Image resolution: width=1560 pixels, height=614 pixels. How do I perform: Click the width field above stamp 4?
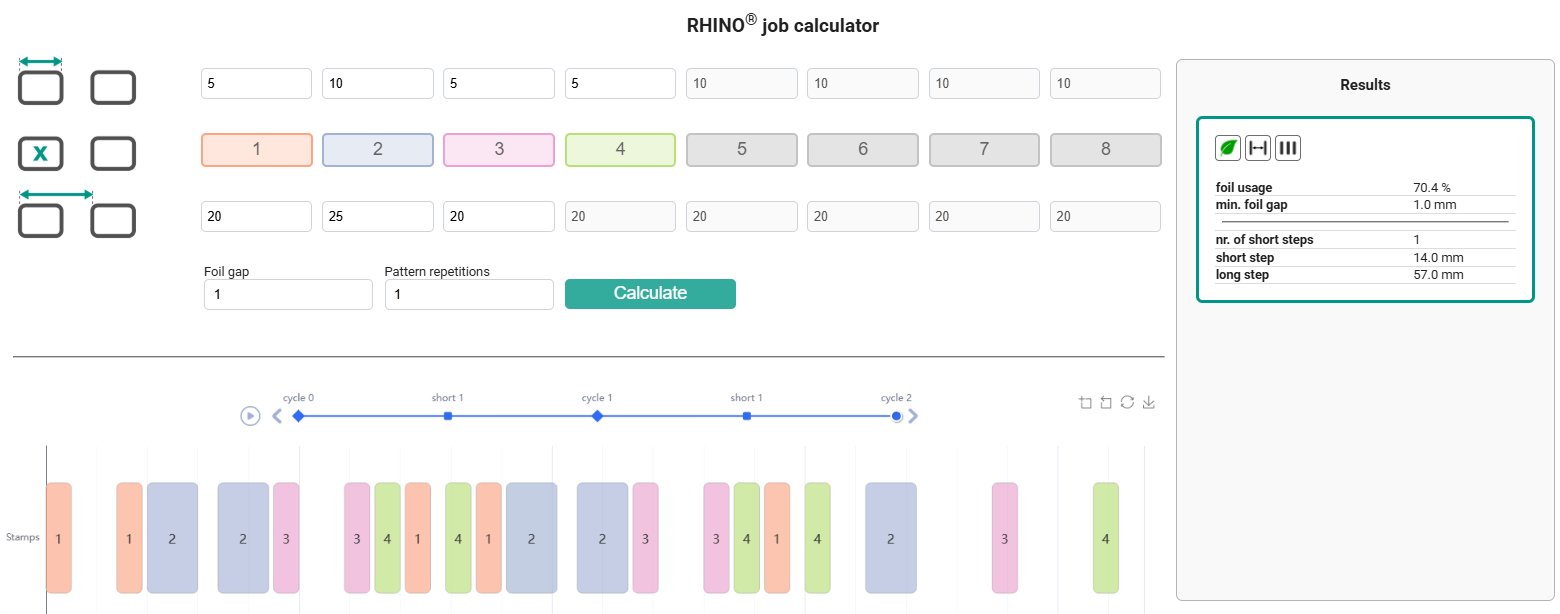click(x=621, y=84)
